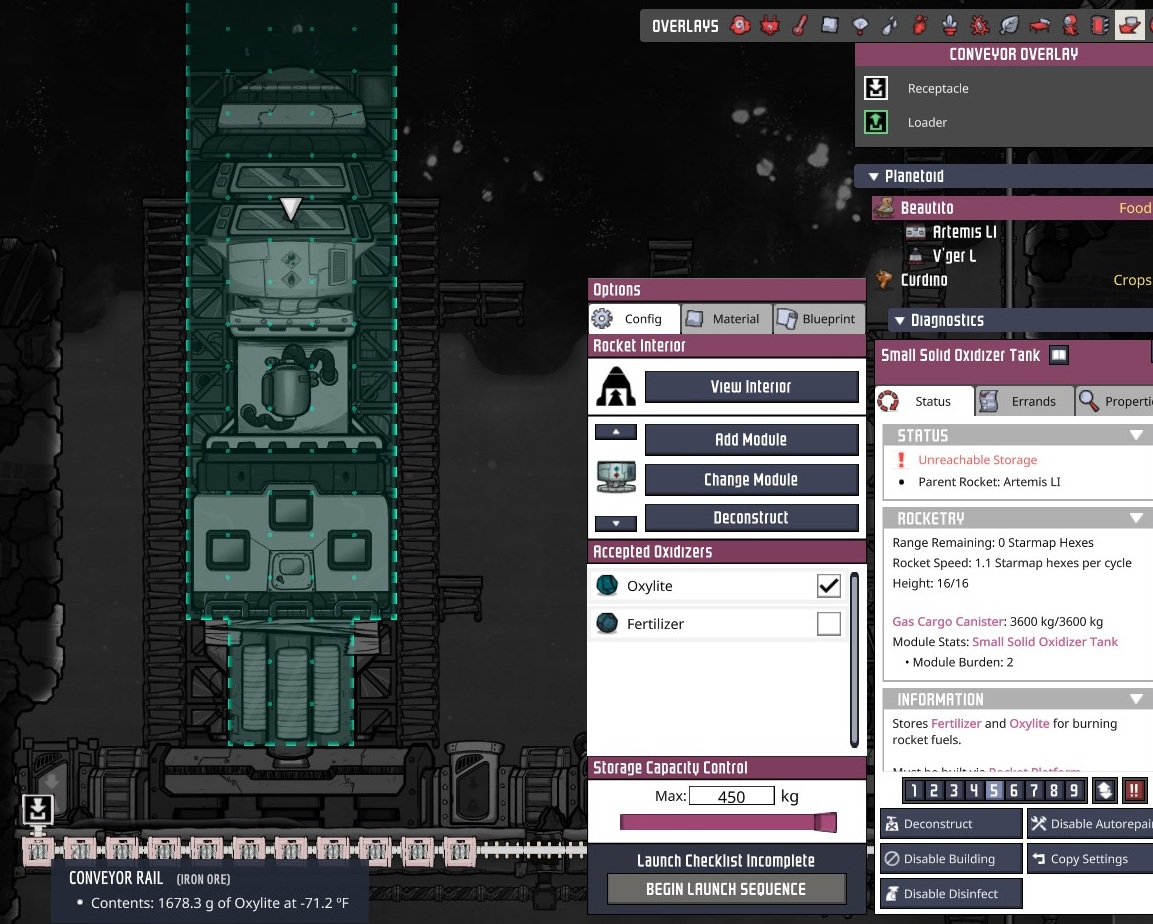This screenshot has width=1153, height=924.
Task: Collapse the Rocketry section arrow
Action: (x=1136, y=518)
